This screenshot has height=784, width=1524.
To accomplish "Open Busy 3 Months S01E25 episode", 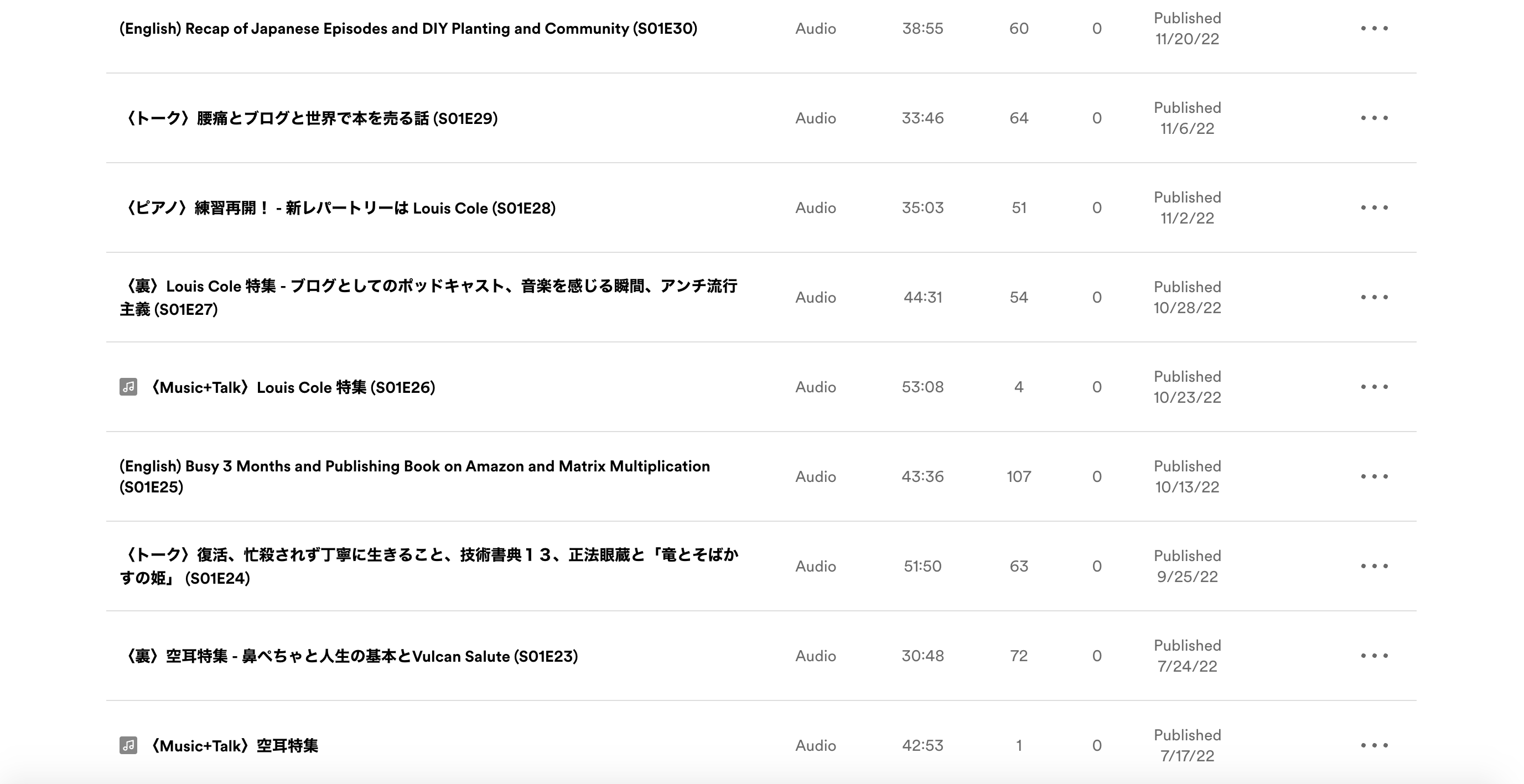I will (414, 476).
